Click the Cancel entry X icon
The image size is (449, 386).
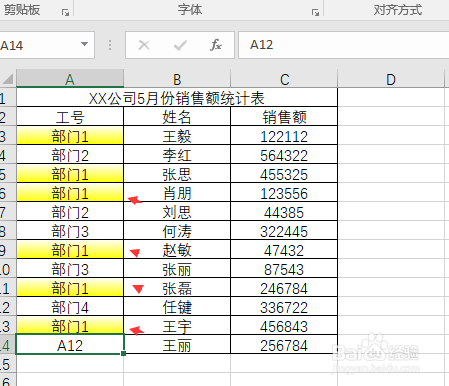[144, 45]
